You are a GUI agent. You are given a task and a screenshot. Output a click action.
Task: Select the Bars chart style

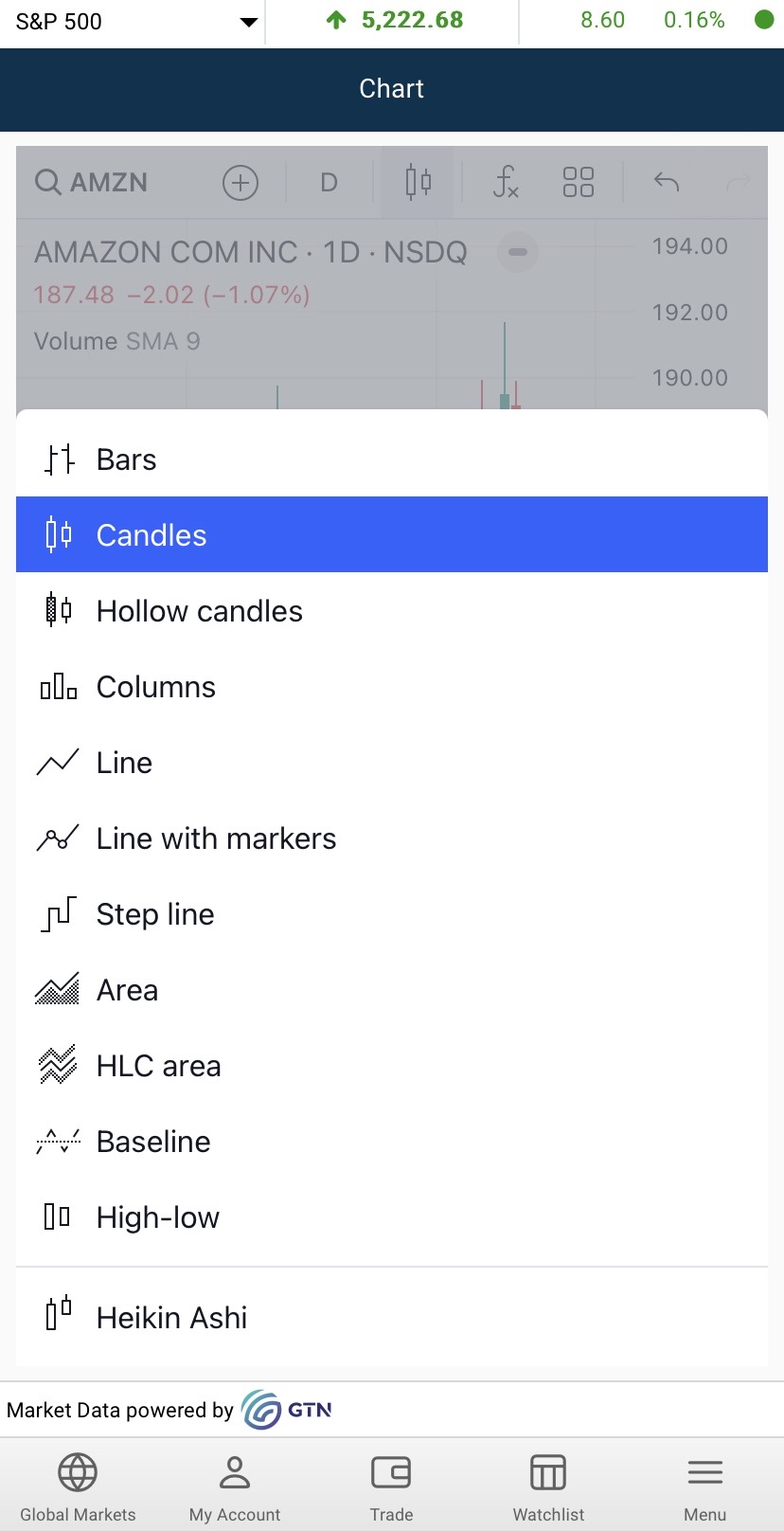392,459
